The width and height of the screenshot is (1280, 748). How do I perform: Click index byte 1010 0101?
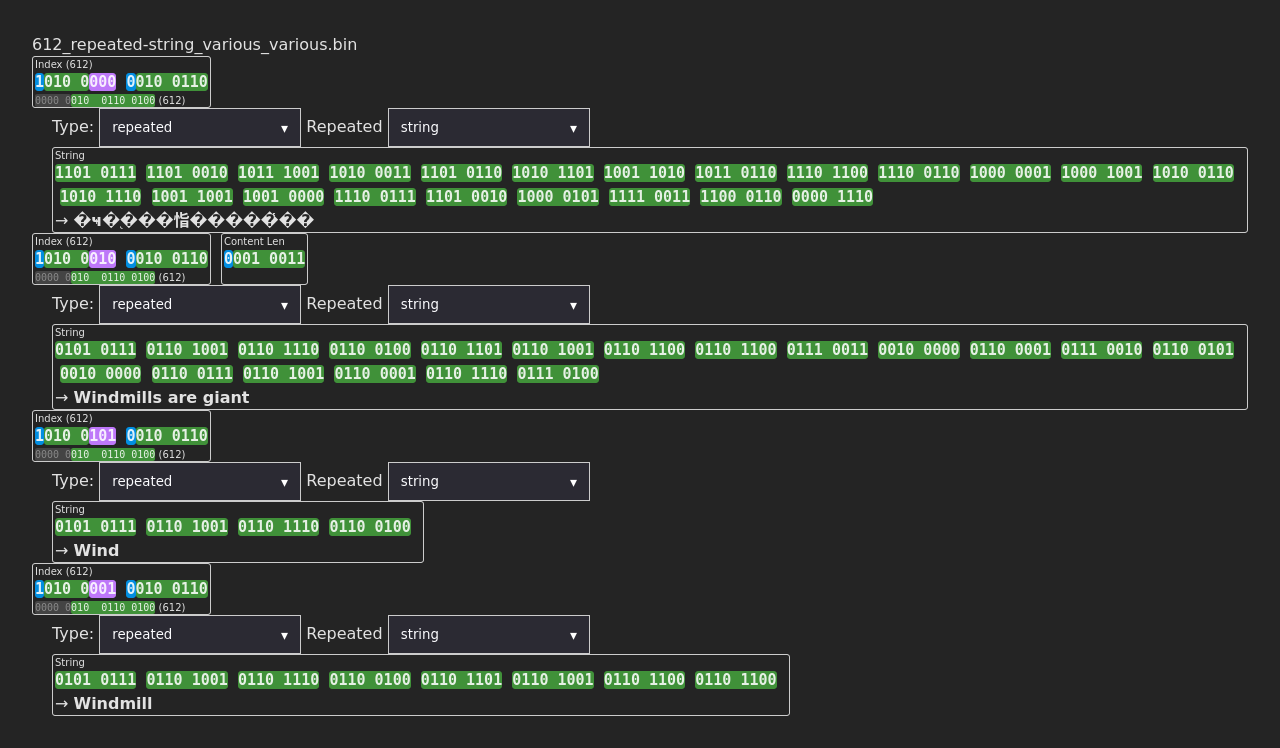click(75, 436)
